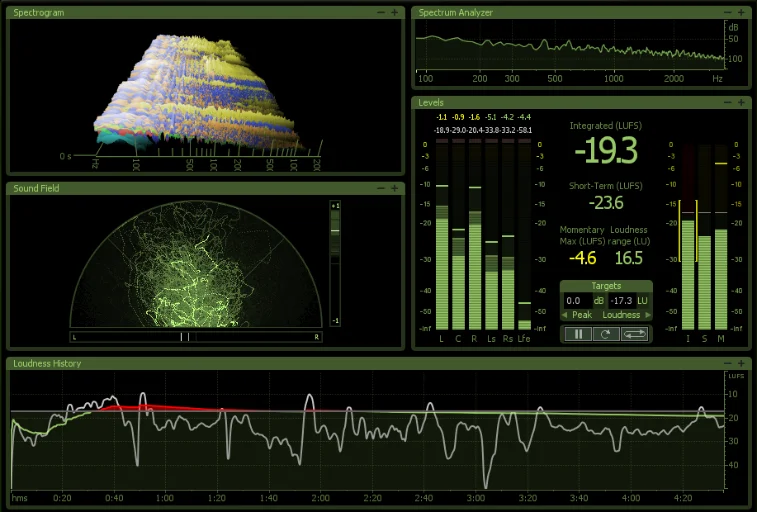Pause the loudness metering
Viewport: 757px width, 512px height.
(x=578, y=334)
